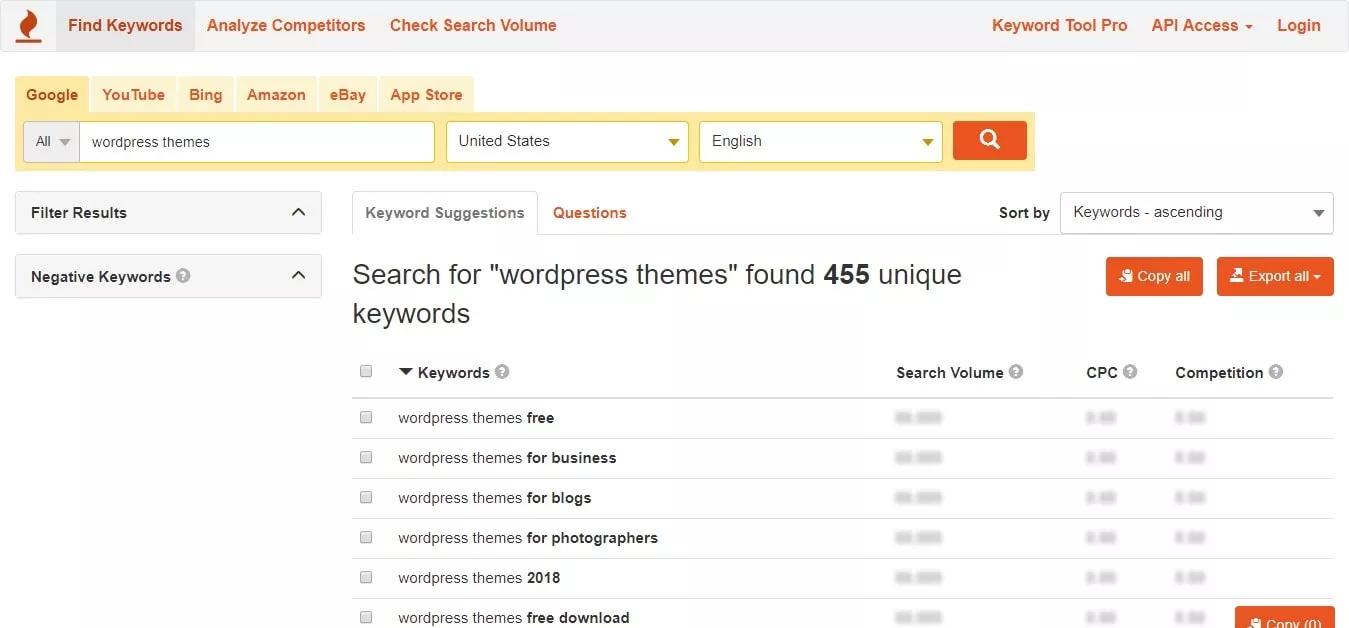Click keyword 'wordpress themes for business'
This screenshot has height=628, width=1349.
(507, 458)
